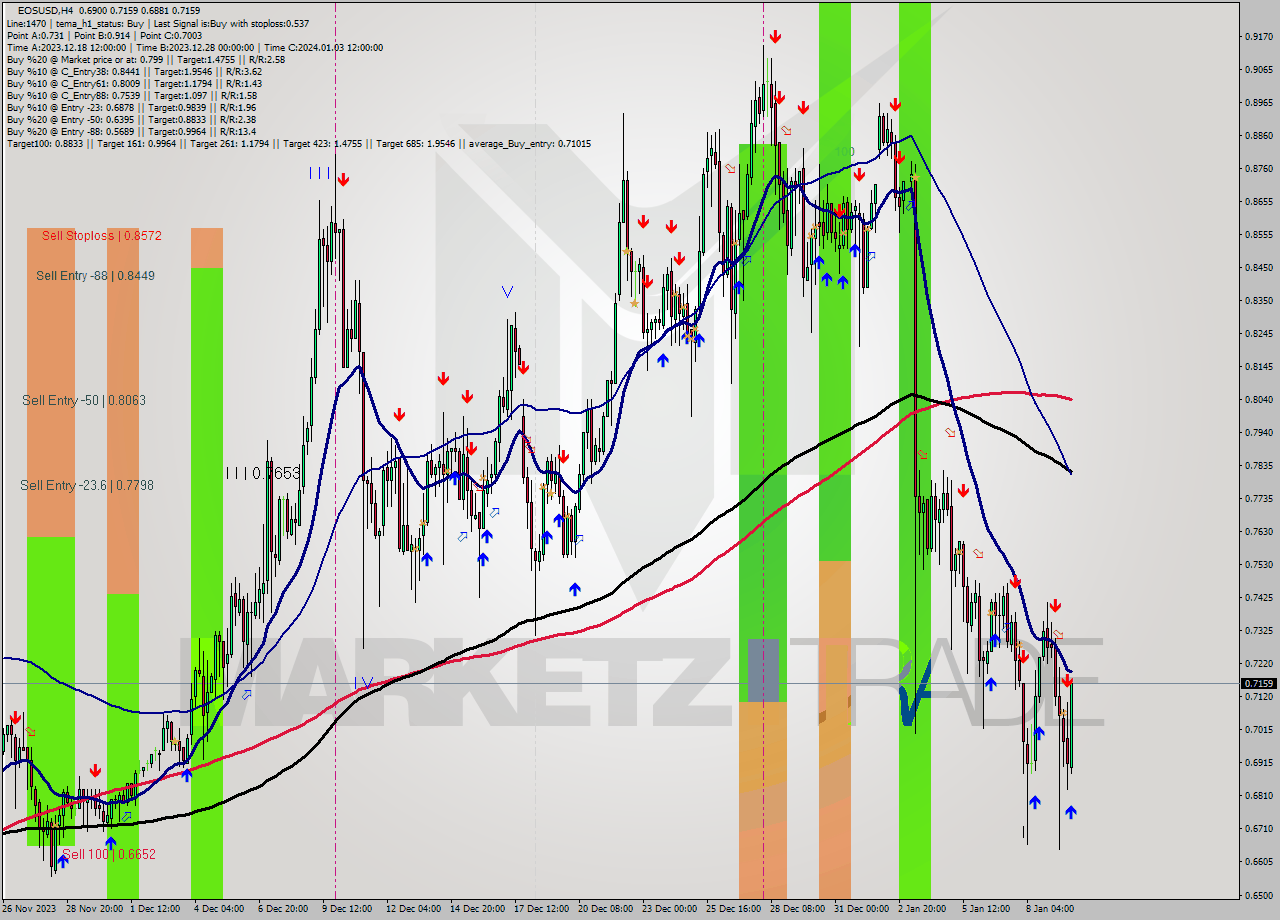This screenshot has height=920, width=1280.
Task: Click the 0.7015 price axis label
Action: pos(1259,730)
